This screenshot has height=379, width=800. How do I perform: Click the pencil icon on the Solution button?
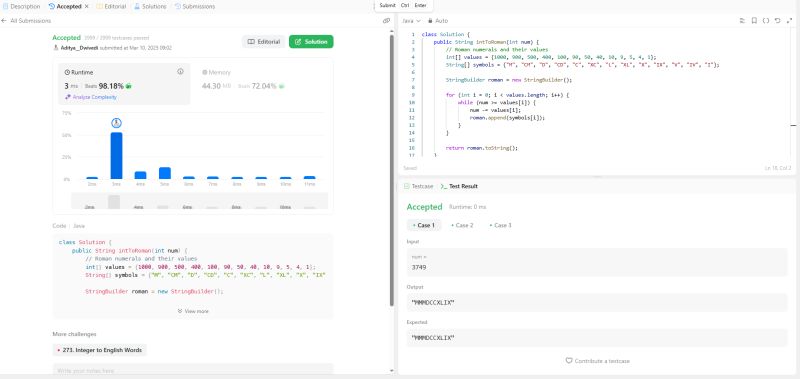[298, 42]
